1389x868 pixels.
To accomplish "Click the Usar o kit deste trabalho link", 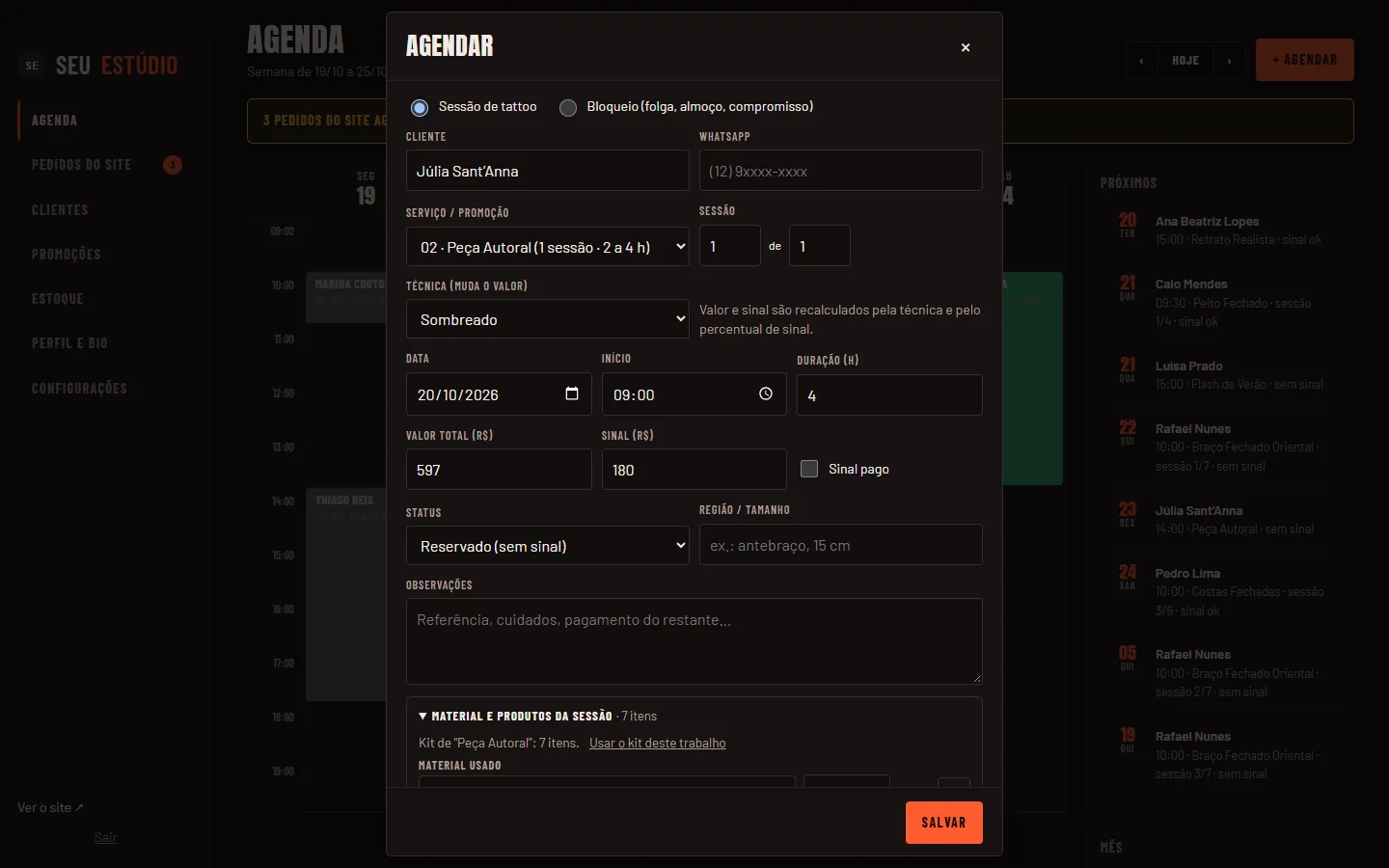I will coord(658,743).
